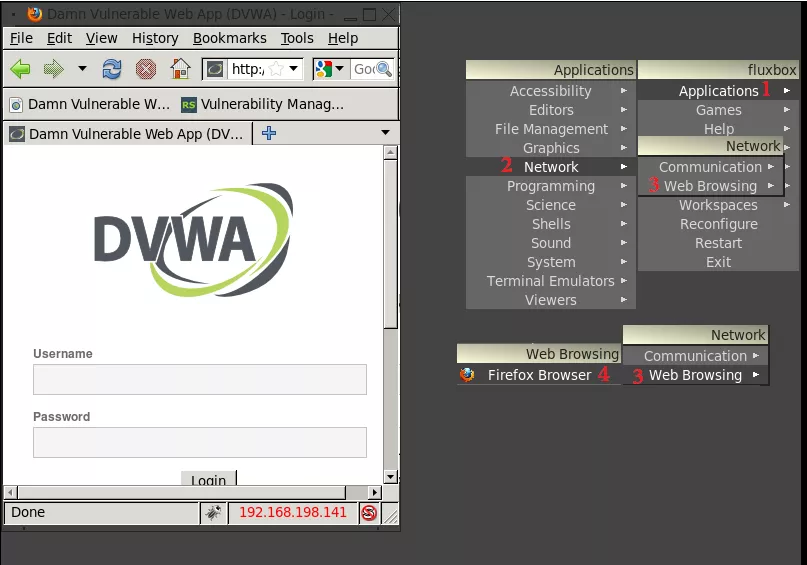The width and height of the screenshot is (807, 565).
Task: Expand the Science submenu
Action: (551, 205)
